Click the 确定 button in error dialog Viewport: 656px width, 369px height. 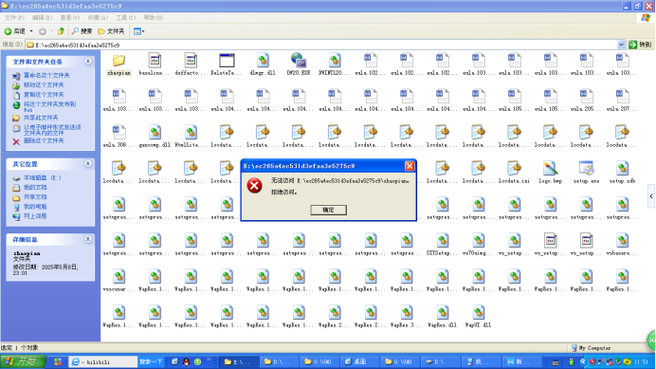pos(328,210)
